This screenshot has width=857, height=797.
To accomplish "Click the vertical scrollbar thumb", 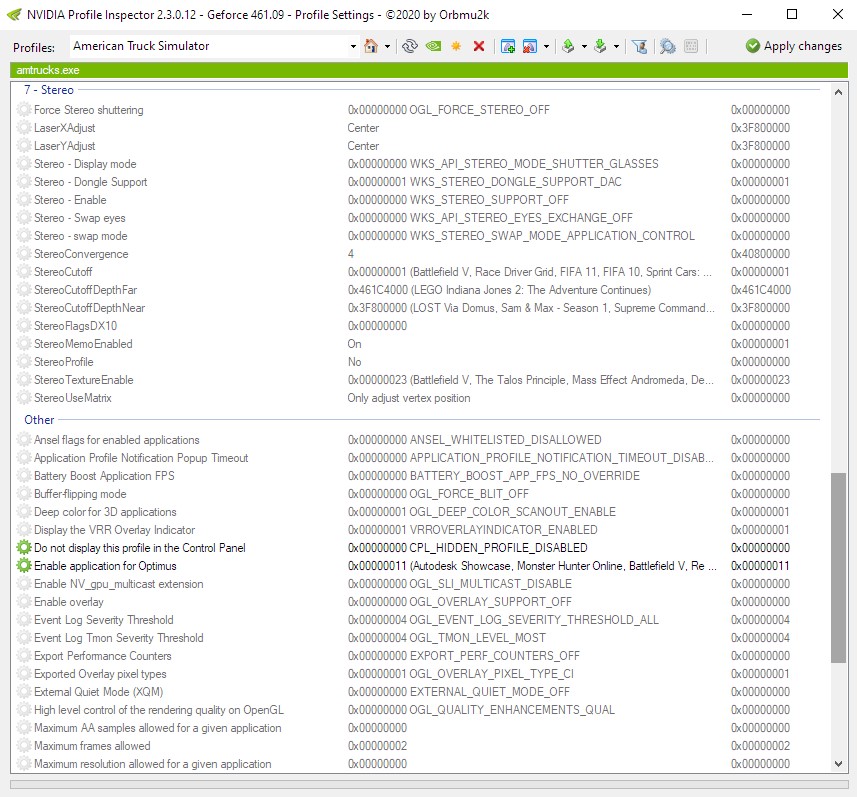I will [838, 568].
